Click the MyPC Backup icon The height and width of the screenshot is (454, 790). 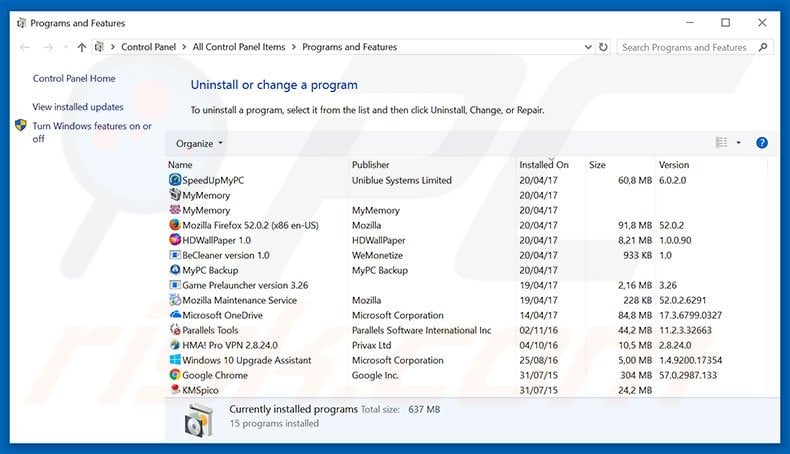[175, 270]
